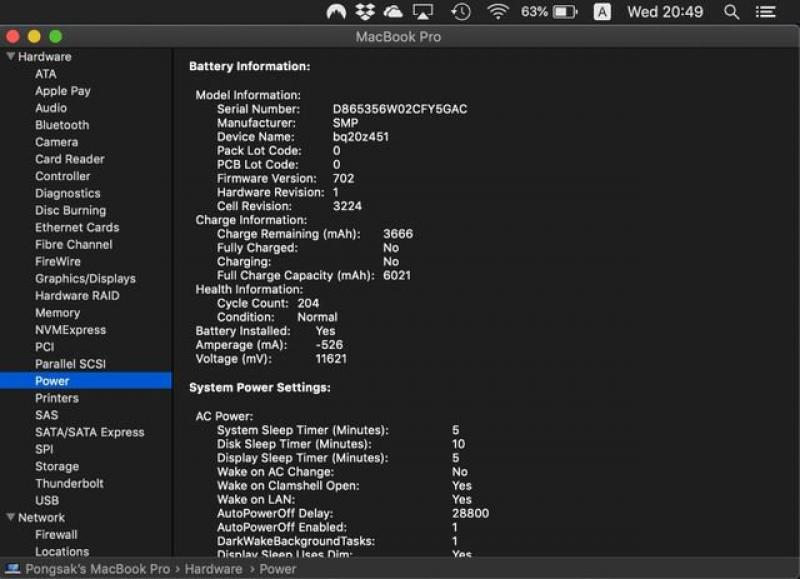
Task: Click the serial number D865356W02CFY5GAC
Action: coord(399,109)
